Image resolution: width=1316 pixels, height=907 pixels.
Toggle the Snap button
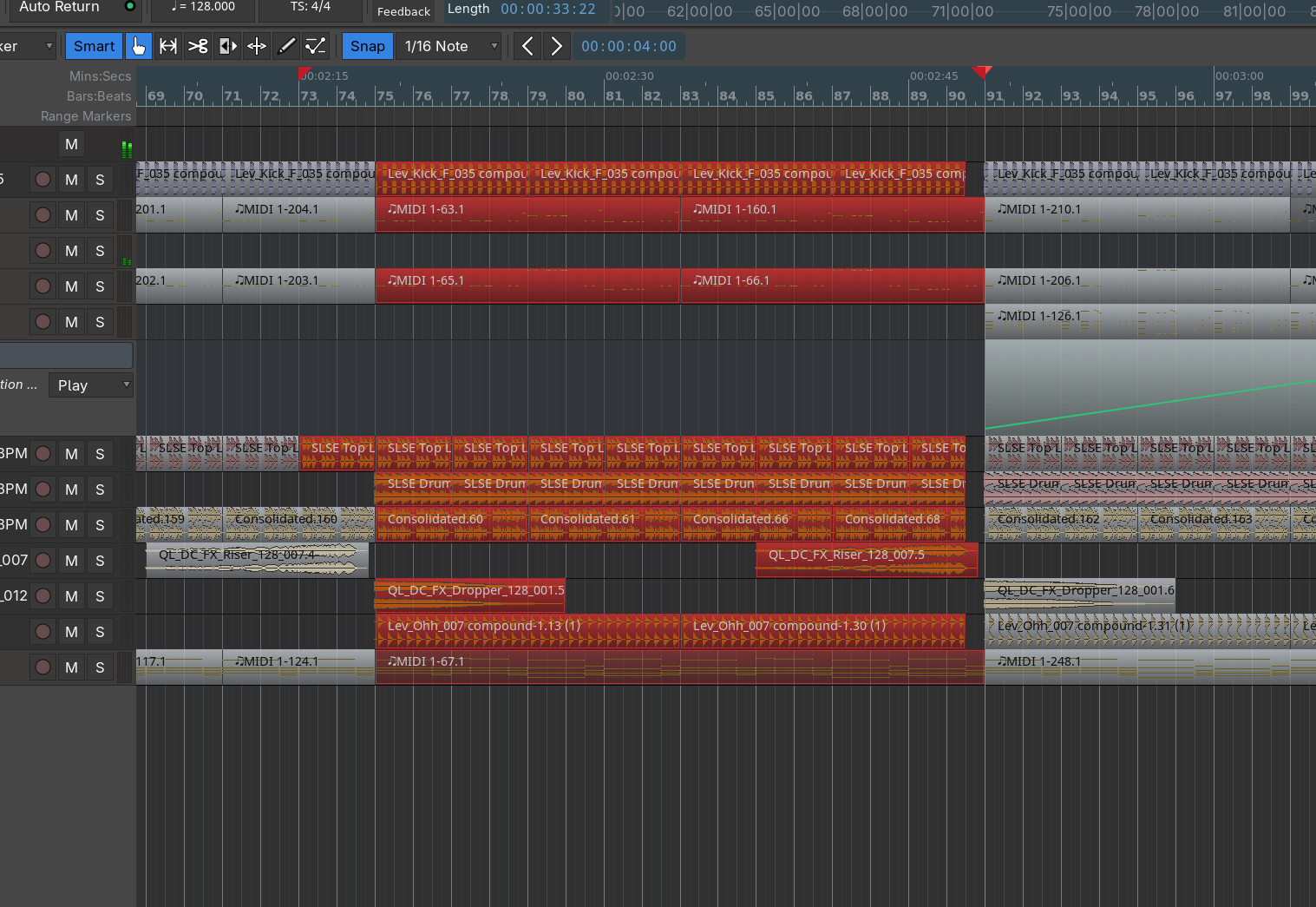point(367,46)
